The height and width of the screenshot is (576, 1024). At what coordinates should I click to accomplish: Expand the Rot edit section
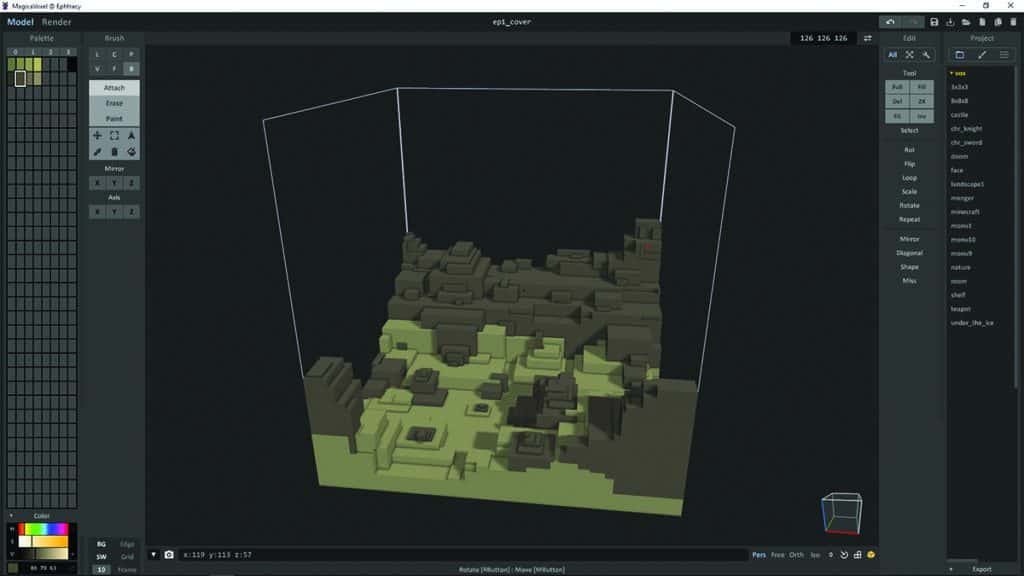[x=909, y=150]
